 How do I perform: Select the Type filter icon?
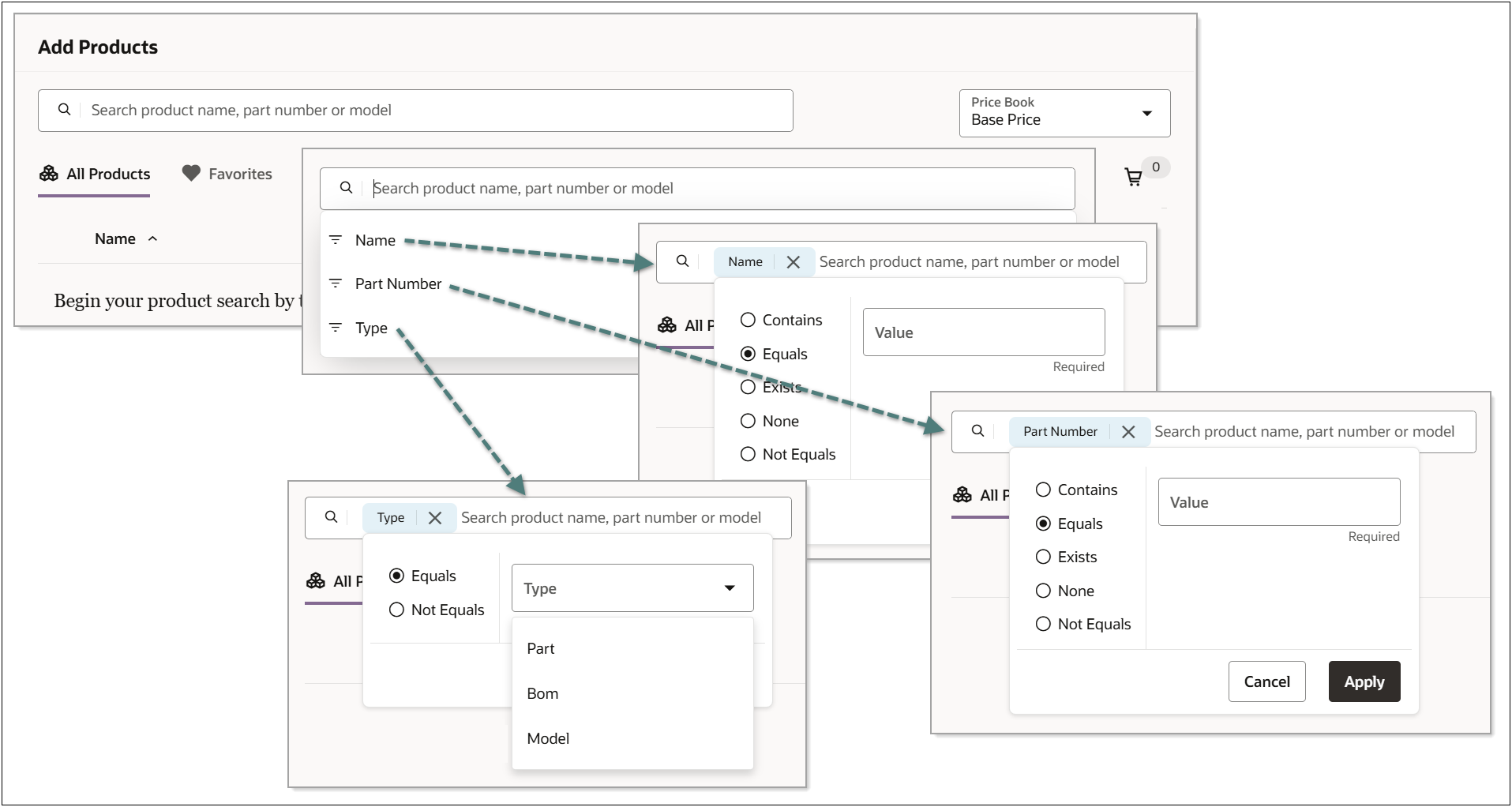click(x=337, y=327)
